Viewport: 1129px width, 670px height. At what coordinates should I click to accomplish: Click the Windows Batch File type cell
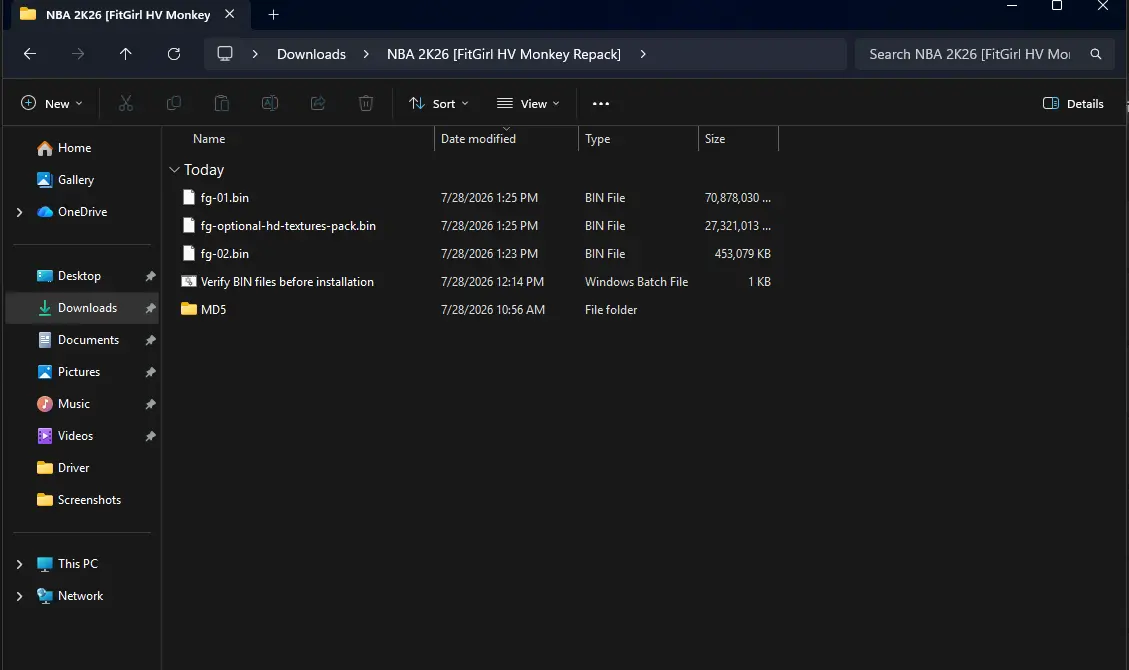pyautogui.click(x=637, y=281)
